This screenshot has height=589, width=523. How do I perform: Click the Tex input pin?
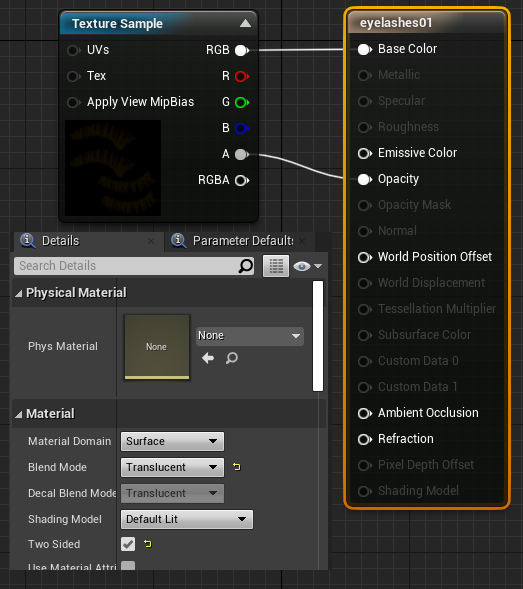tap(74, 76)
